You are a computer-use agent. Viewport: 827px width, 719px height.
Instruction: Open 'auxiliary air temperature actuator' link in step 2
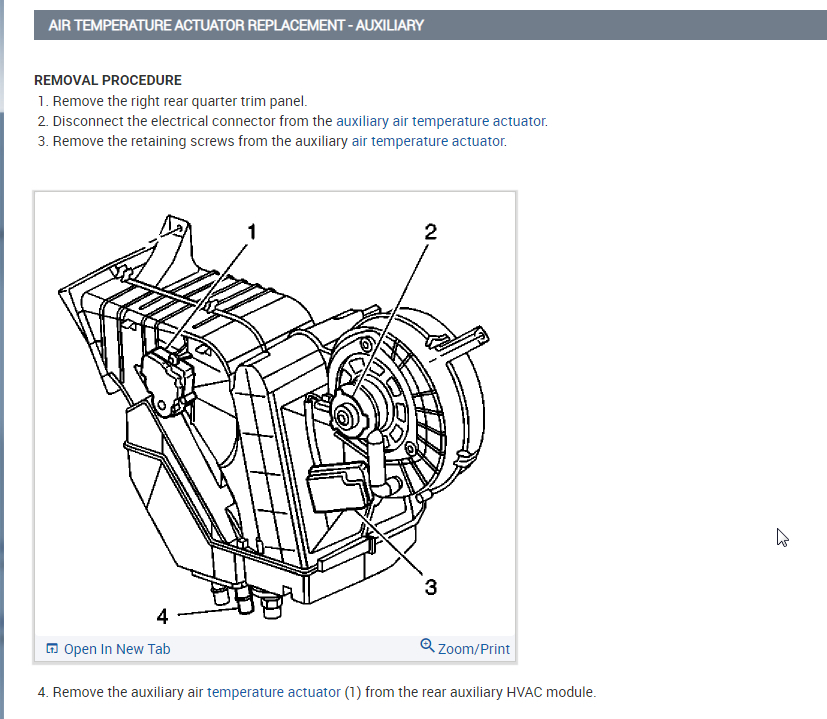coord(442,121)
